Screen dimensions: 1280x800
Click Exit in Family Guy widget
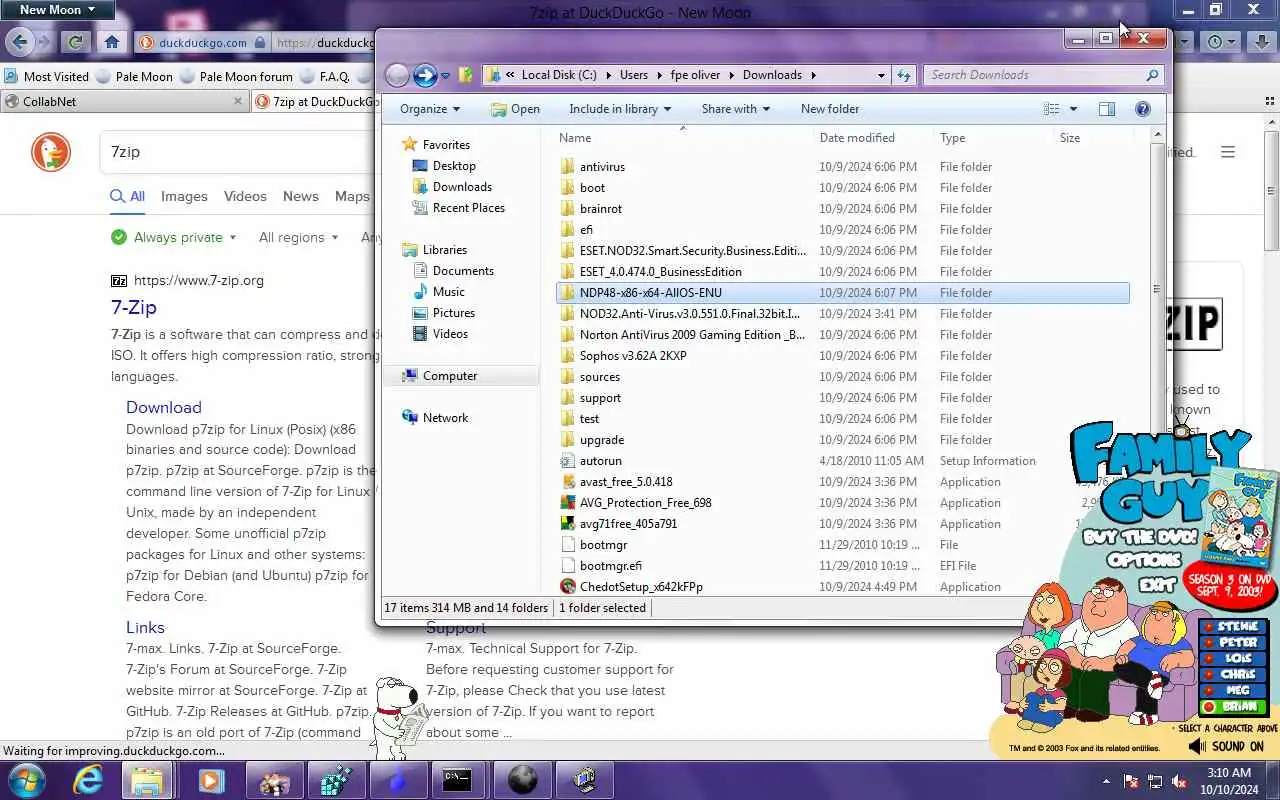(1157, 585)
